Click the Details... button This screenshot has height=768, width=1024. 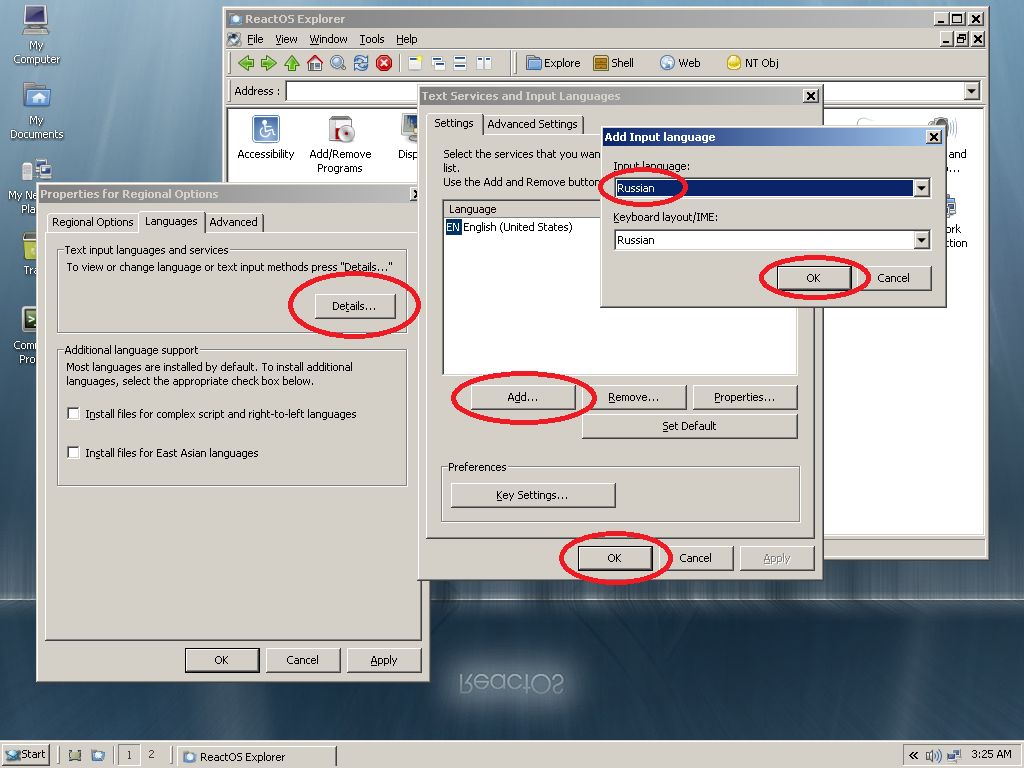pos(355,306)
